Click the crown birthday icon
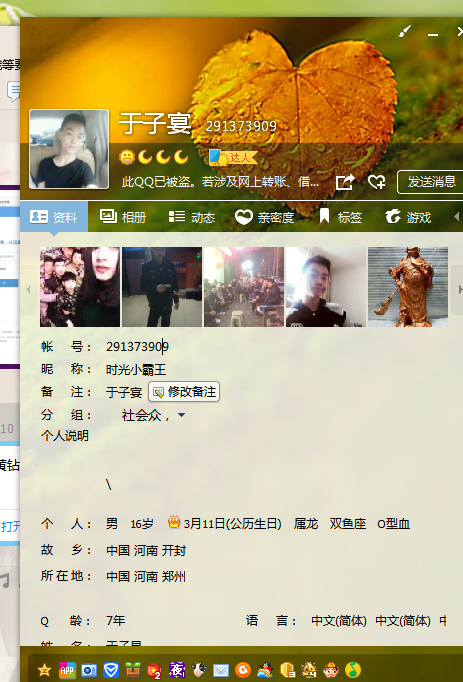The width and height of the screenshot is (463, 682). [174, 522]
